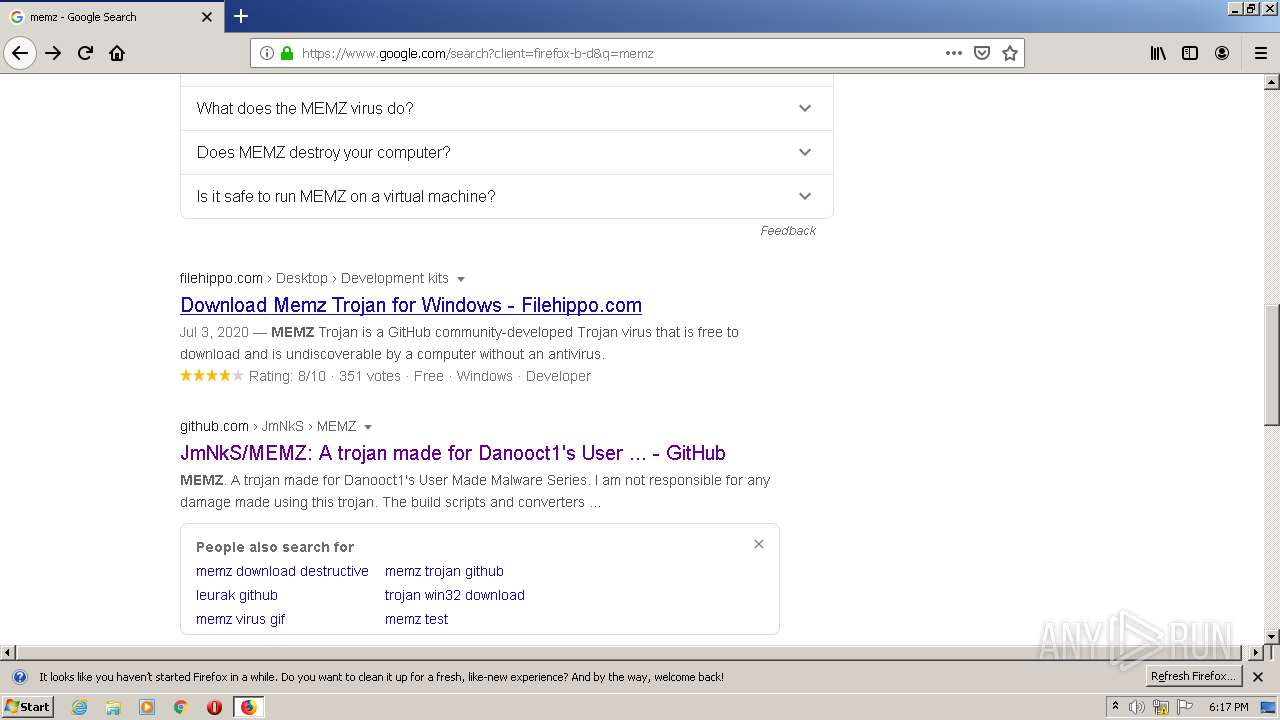Open the Firefox hamburger menu
This screenshot has width=1280, height=720.
(x=1260, y=53)
